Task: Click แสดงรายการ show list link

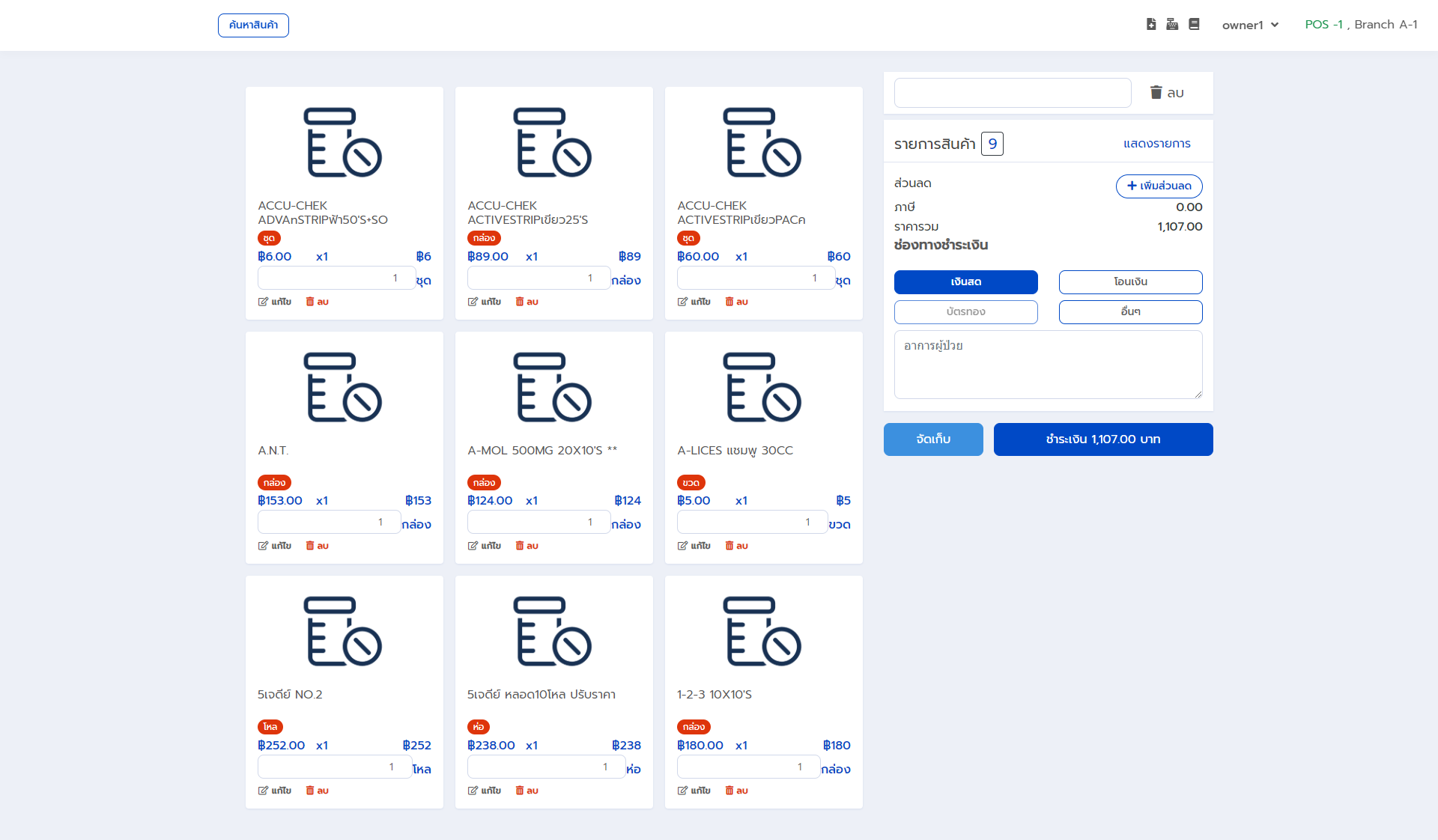Action: click(1156, 144)
